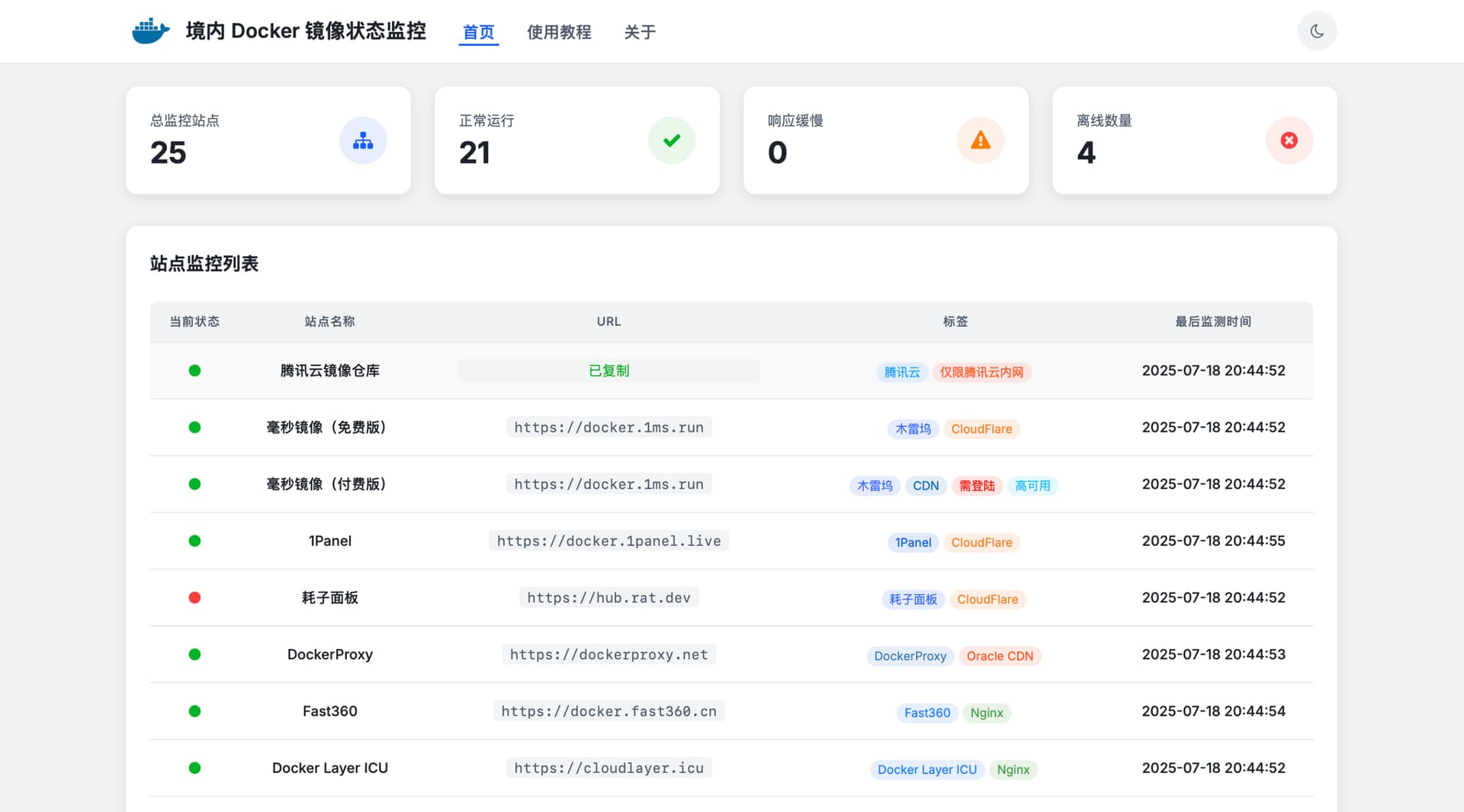Copy the https://docker.fast360.cn URL
This screenshot has height=812, width=1464.
coord(609,711)
